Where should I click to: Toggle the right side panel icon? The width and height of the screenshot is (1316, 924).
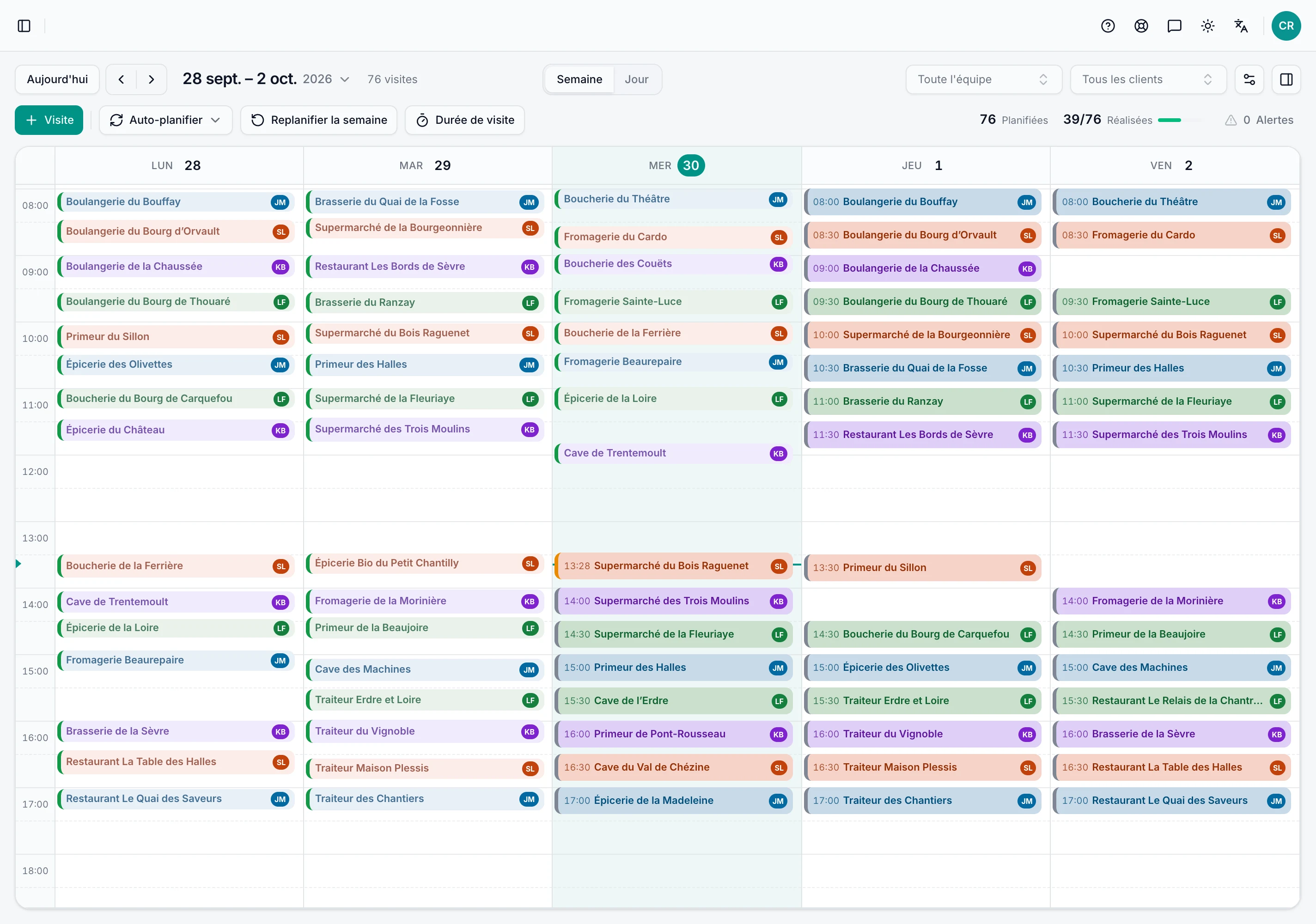pos(1286,79)
